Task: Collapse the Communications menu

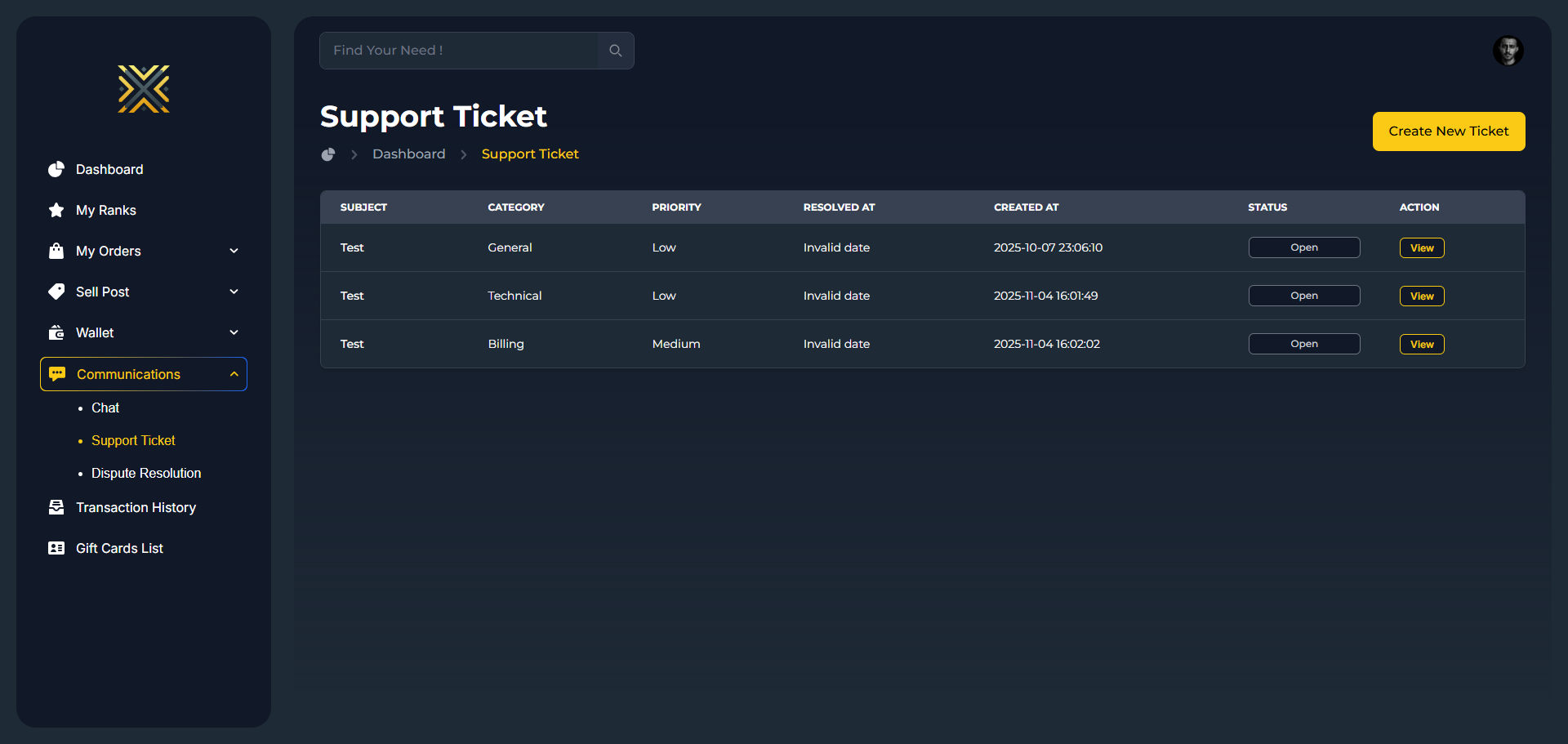Action: coord(234,374)
